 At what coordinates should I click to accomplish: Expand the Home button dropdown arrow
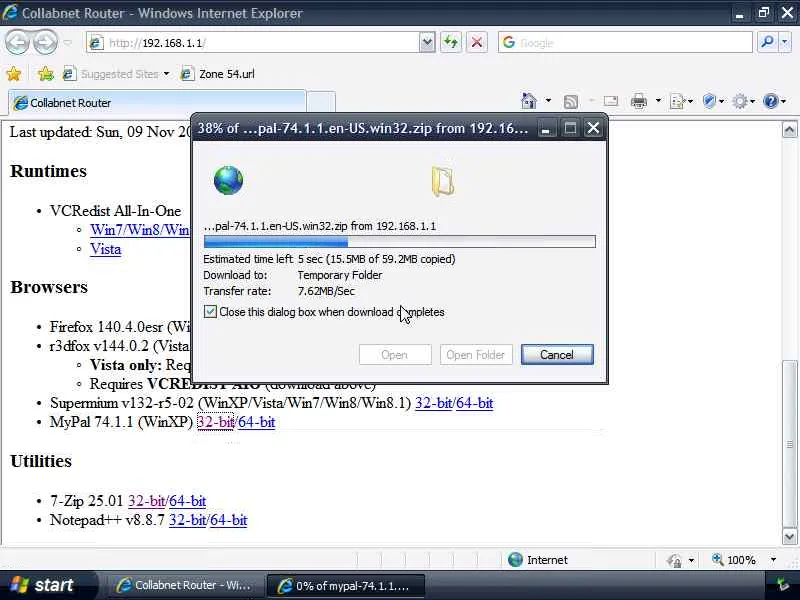pyautogui.click(x=548, y=101)
